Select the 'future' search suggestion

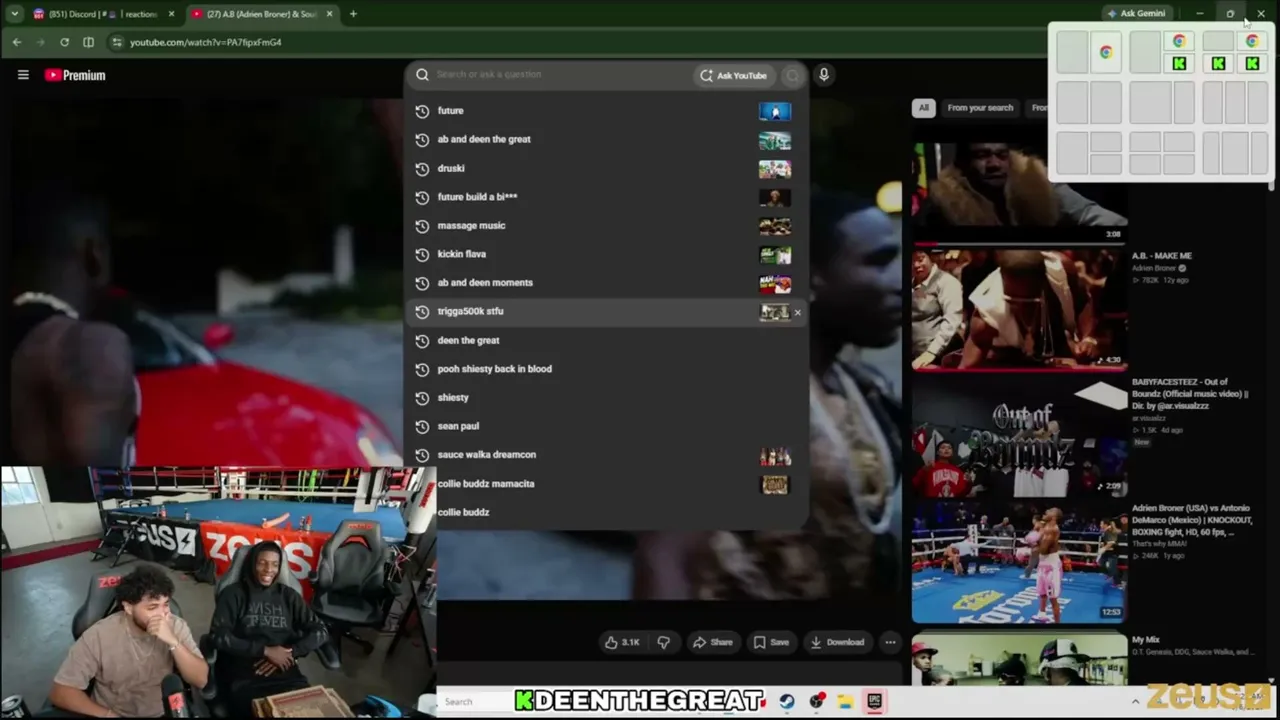(606, 111)
